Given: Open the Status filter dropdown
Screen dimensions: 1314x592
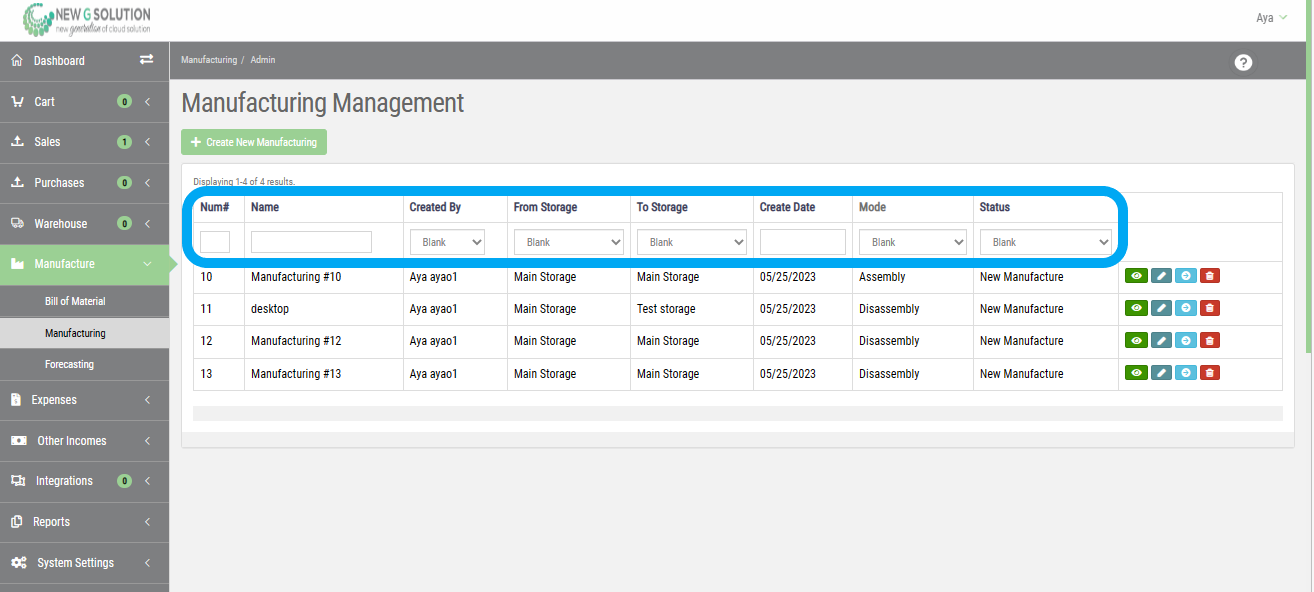Looking at the screenshot, I should 1045,242.
